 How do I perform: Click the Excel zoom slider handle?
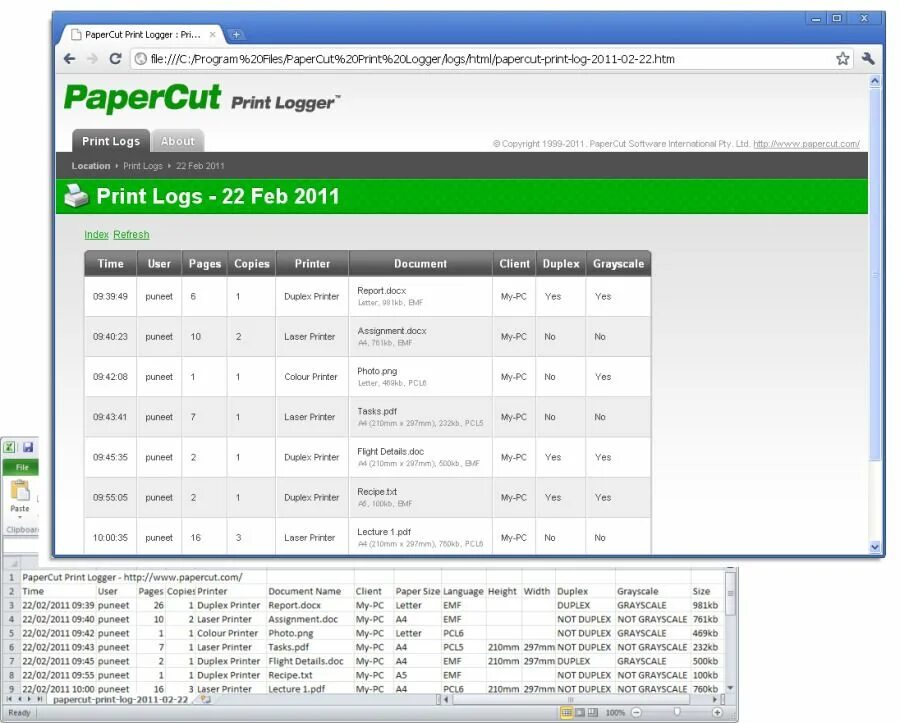(x=677, y=713)
